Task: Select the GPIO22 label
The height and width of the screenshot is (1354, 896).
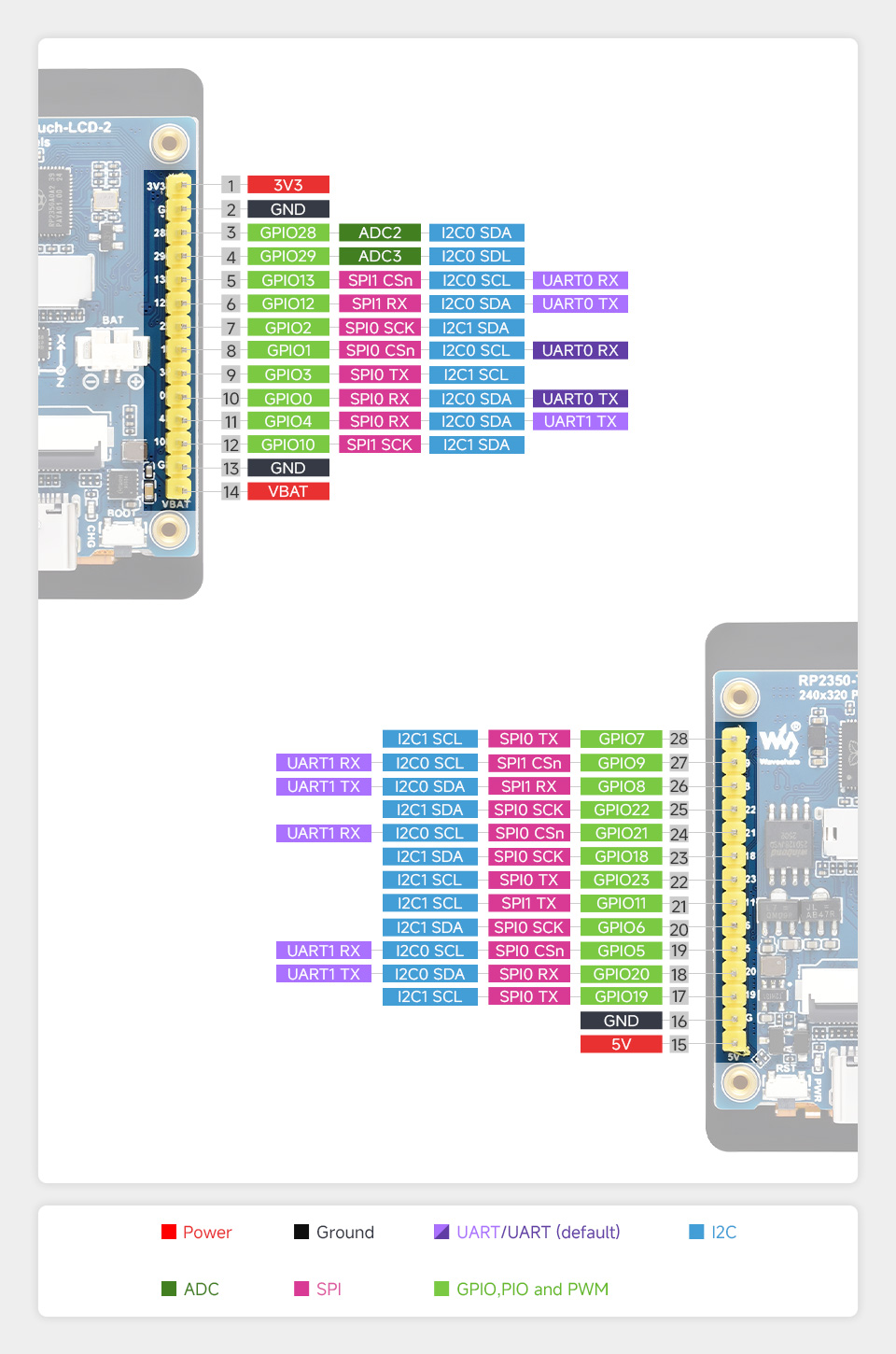Action: click(x=622, y=810)
